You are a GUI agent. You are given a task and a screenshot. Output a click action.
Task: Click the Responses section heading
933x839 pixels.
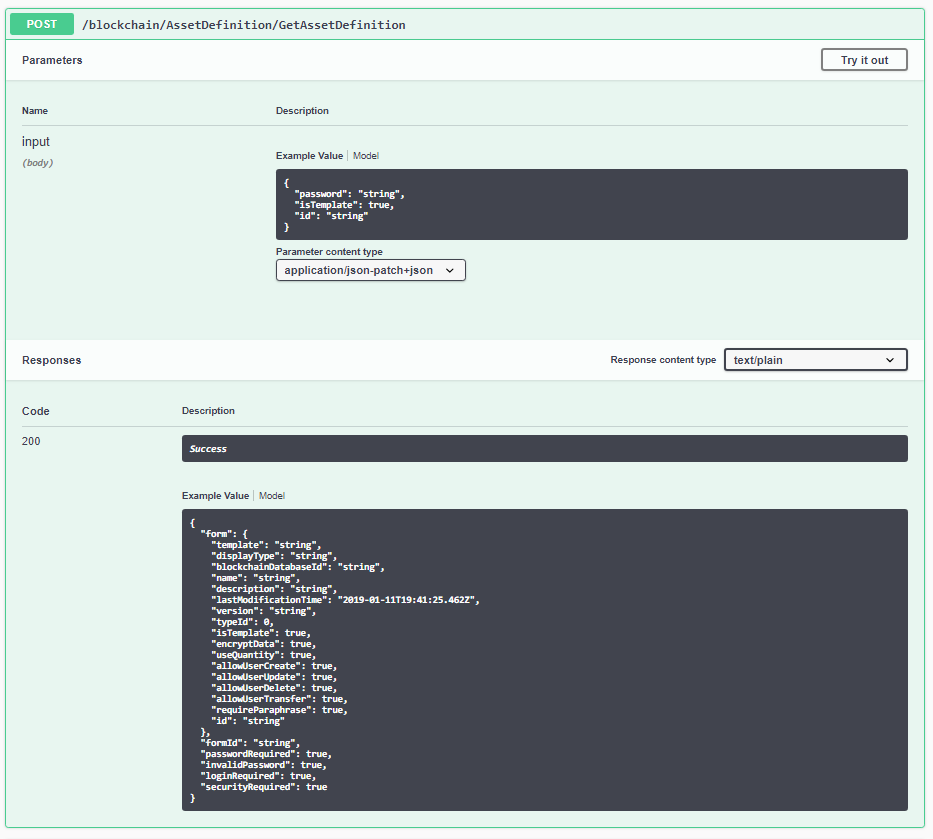click(52, 361)
